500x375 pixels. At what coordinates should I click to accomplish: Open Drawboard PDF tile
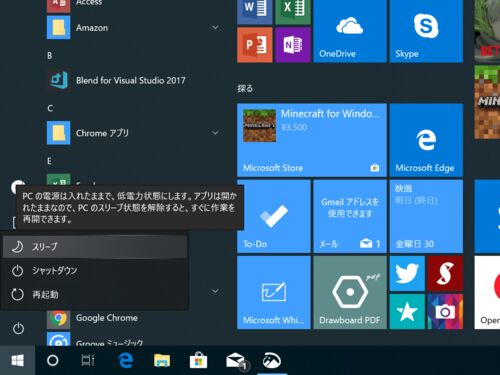[350, 292]
